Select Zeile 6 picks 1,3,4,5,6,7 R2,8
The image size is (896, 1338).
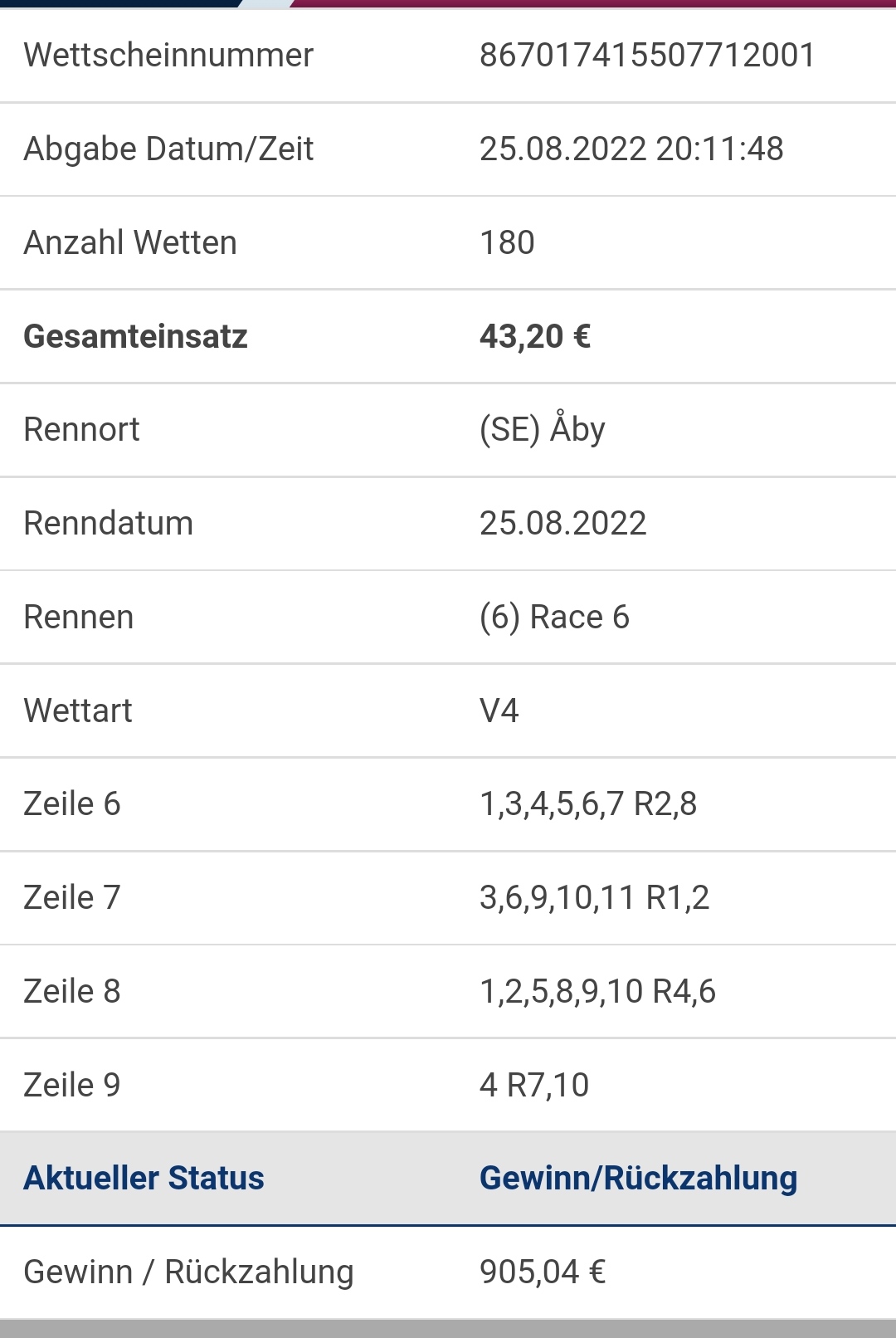pos(588,804)
